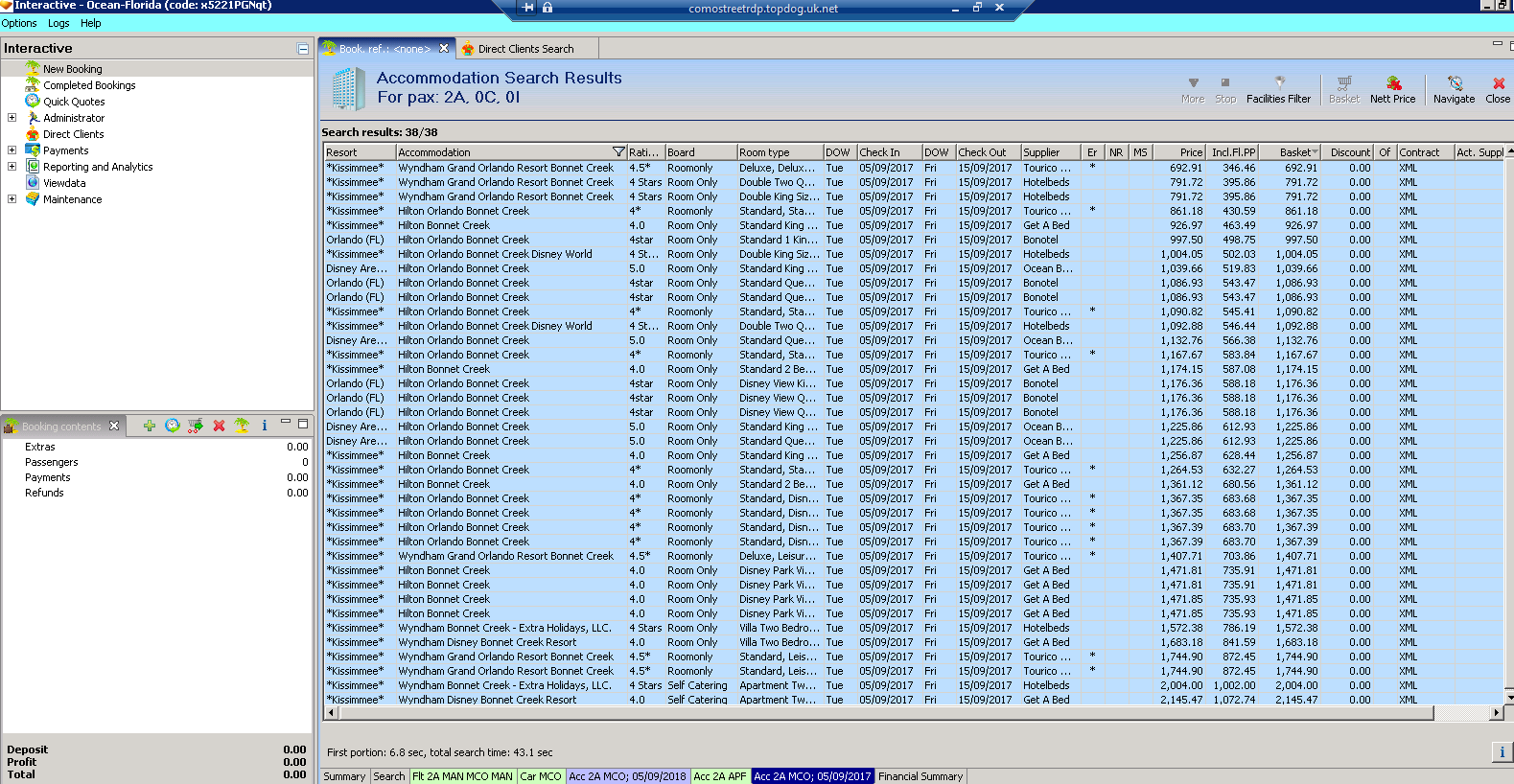Viewport: 1514px width, 784px height.
Task: Click the Nett Price icon
Action: point(1393,83)
